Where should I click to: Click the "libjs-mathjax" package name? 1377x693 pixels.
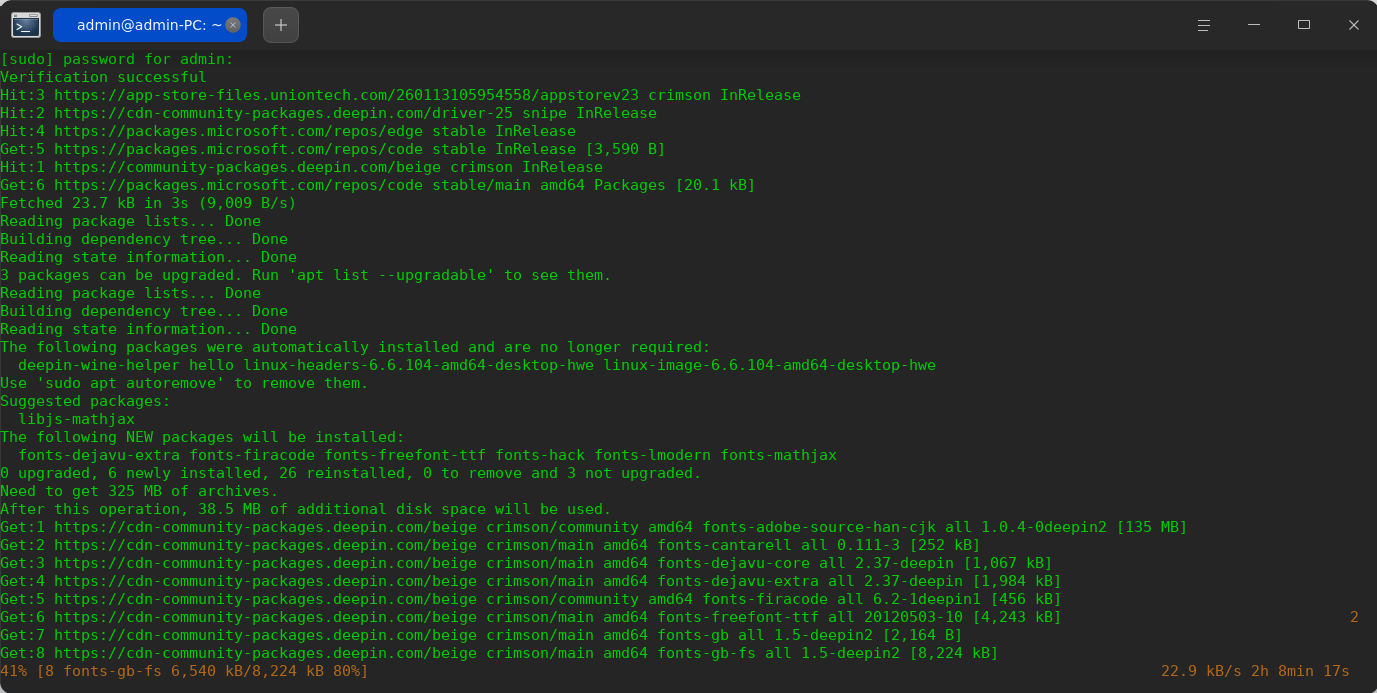pyautogui.click(x=76, y=419)
